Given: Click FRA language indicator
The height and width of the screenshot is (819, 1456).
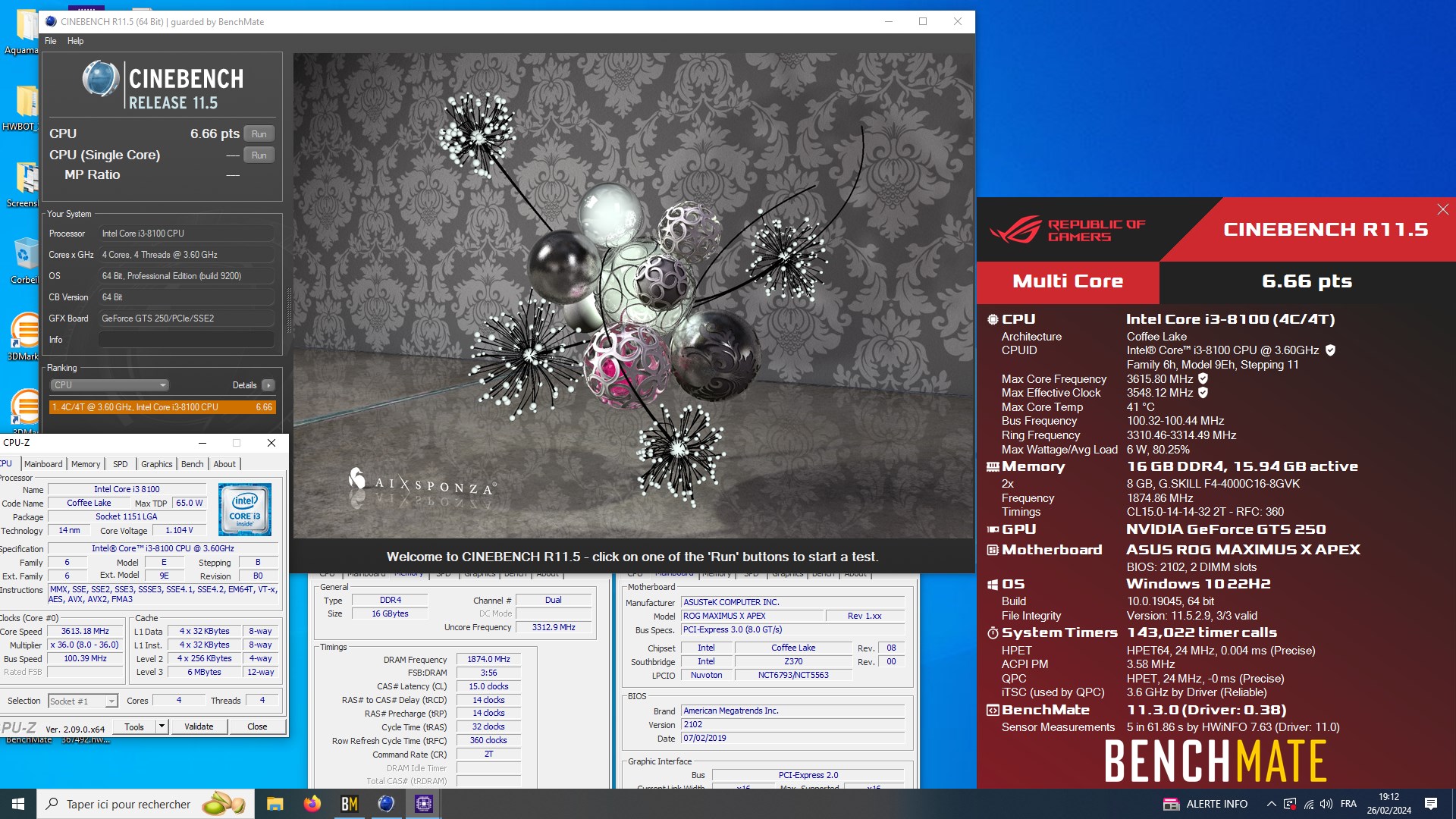Looking at the screenshot, I should [1348, 804].
